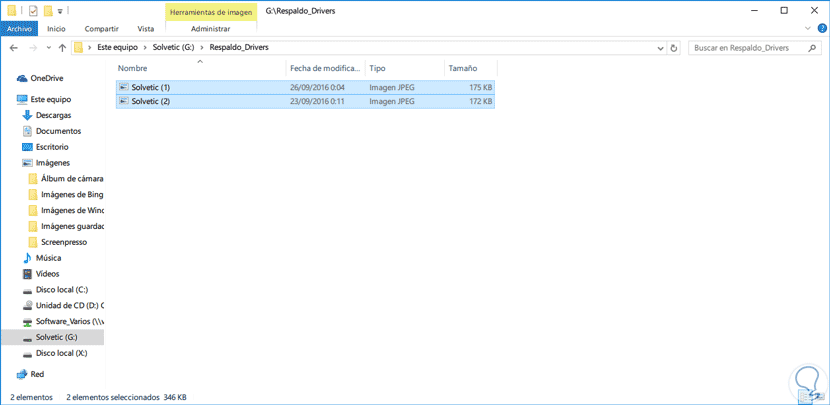830x405 pixels.
Task: Click the Disco local (C:) drive icon
Action: coord(28,290)
